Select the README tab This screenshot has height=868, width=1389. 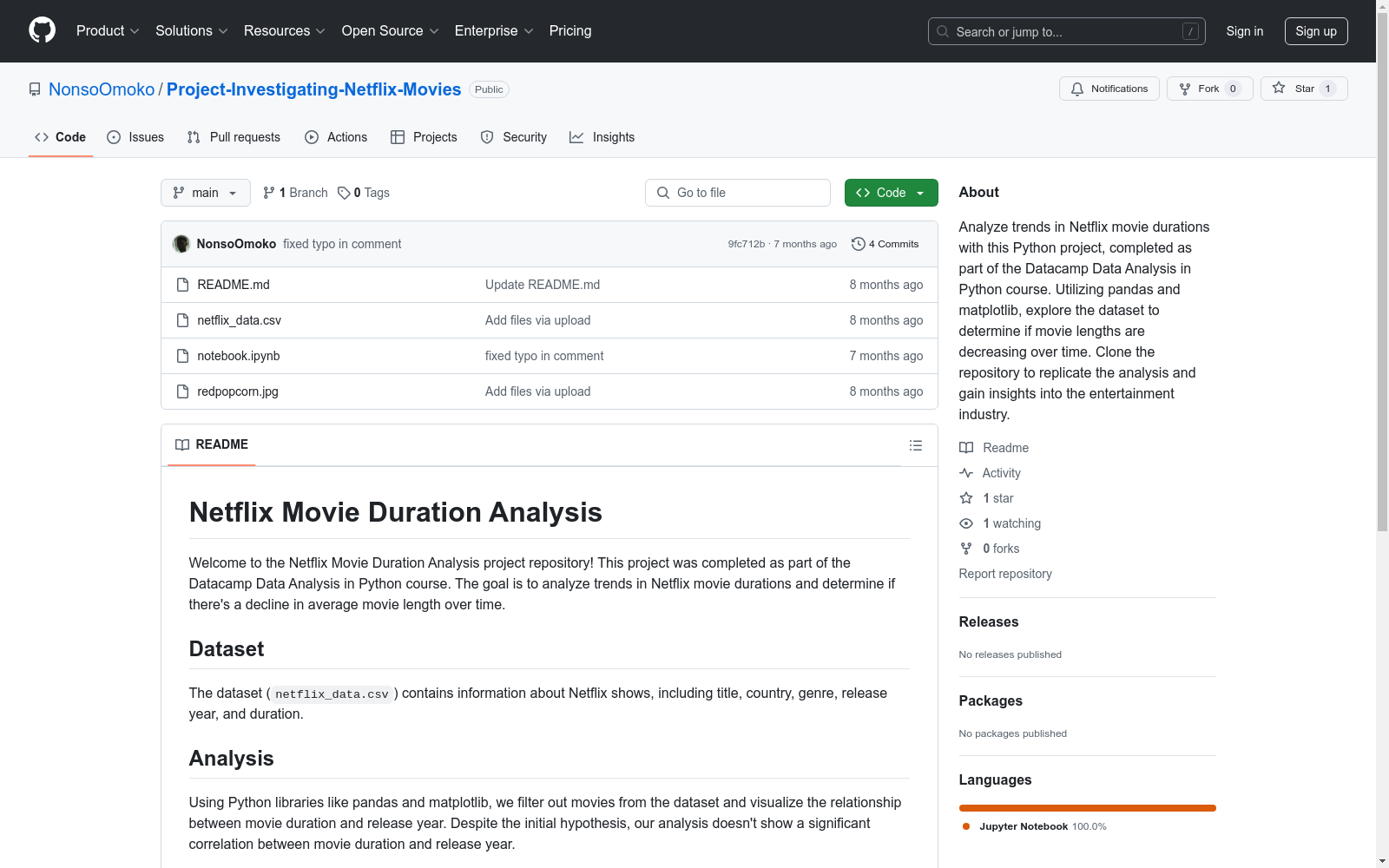[x=212, y=444]
